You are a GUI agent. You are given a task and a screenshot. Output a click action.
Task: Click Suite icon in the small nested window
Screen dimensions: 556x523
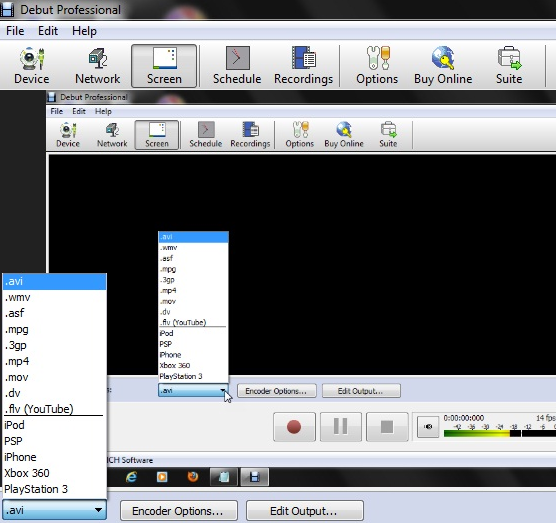point(388,135)
